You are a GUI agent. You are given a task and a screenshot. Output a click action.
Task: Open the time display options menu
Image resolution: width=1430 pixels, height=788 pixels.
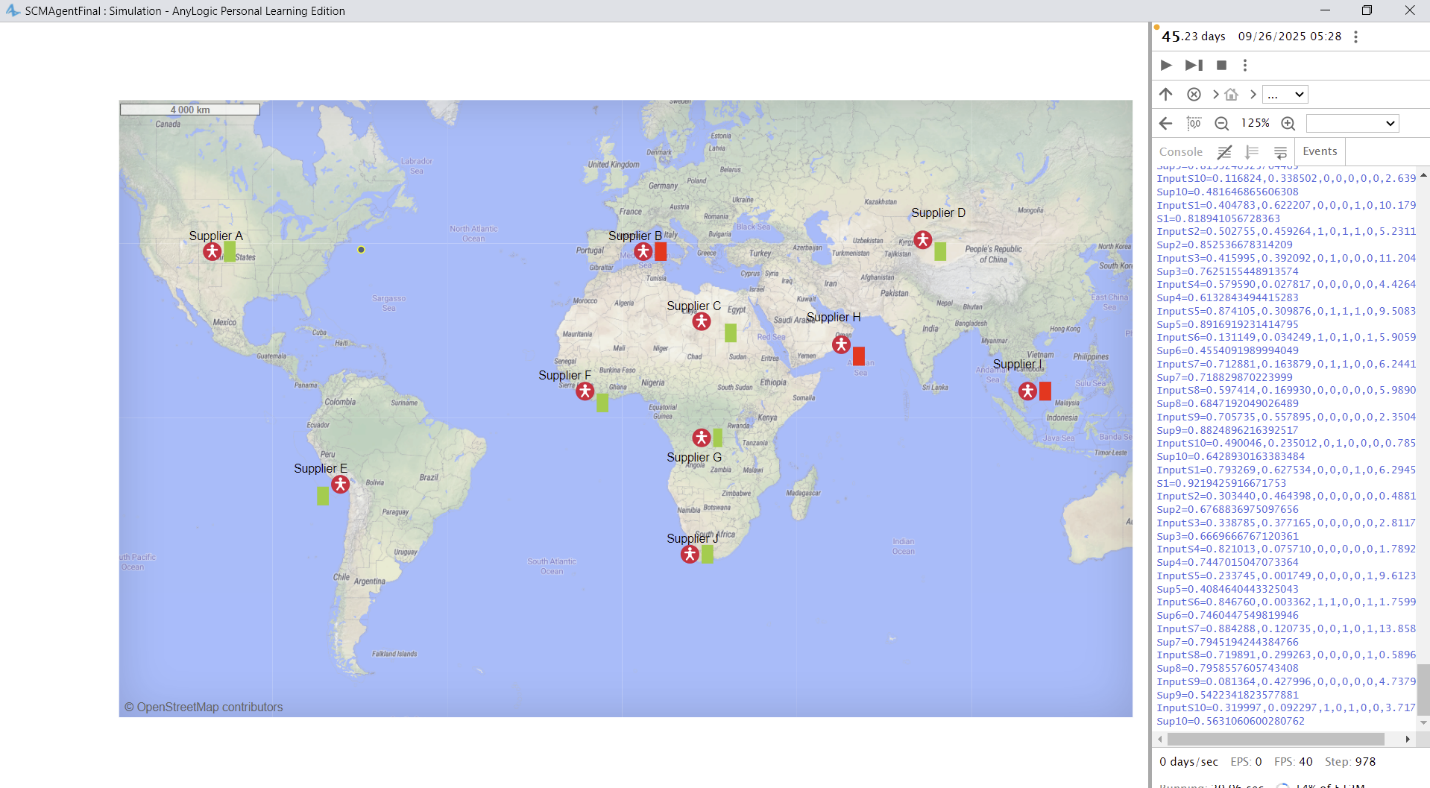coord(1356,37)
